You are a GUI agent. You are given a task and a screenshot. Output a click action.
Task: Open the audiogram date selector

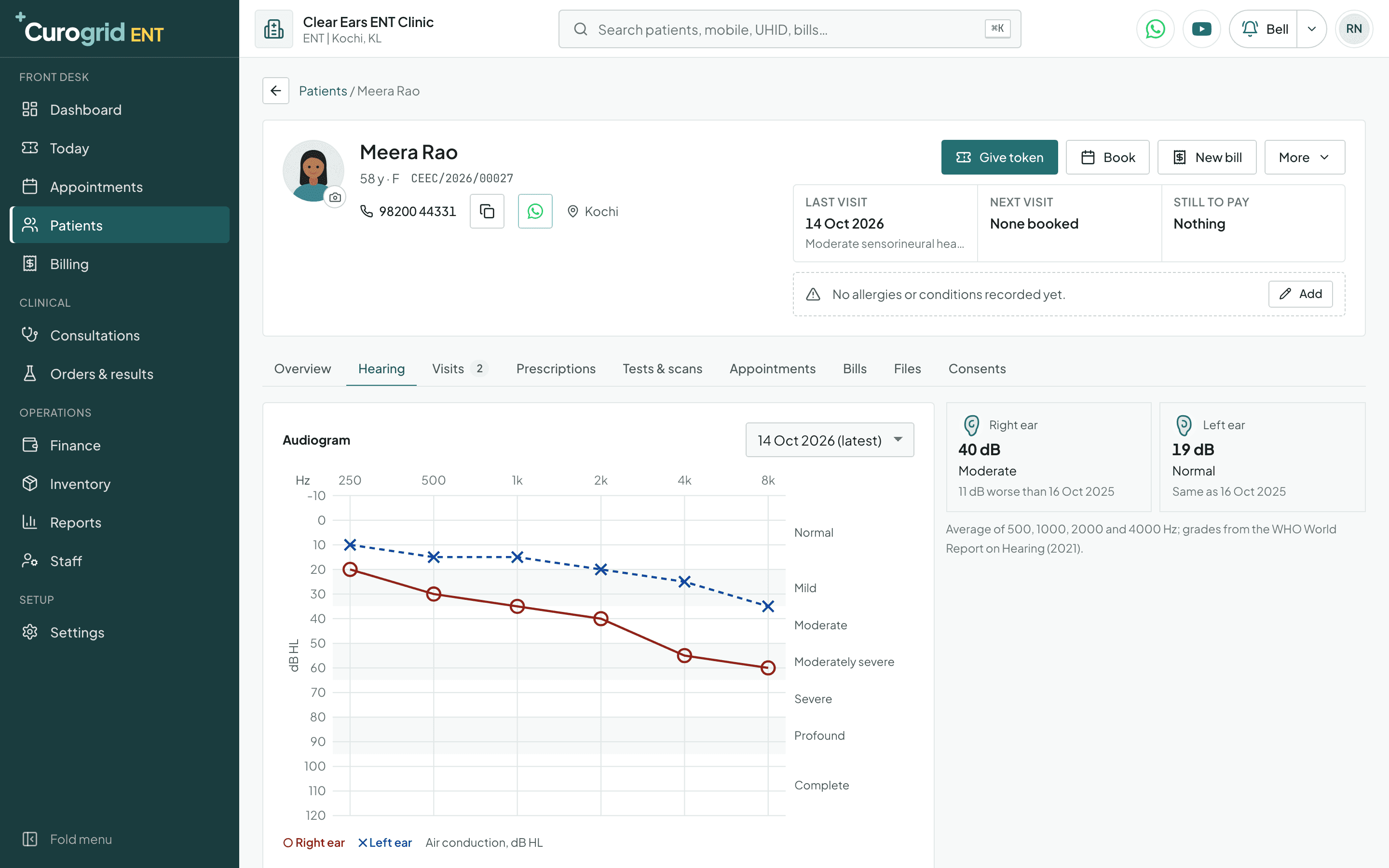click(x=830, y=440)
